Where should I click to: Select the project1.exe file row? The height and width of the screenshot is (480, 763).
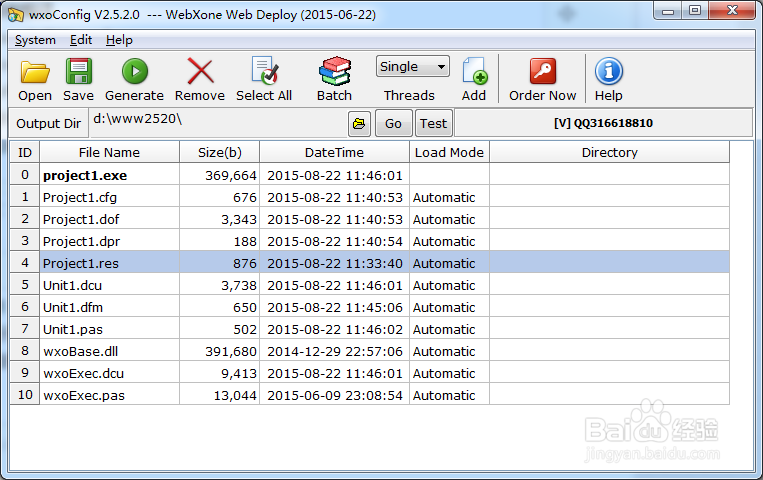[x=370, y=175]
